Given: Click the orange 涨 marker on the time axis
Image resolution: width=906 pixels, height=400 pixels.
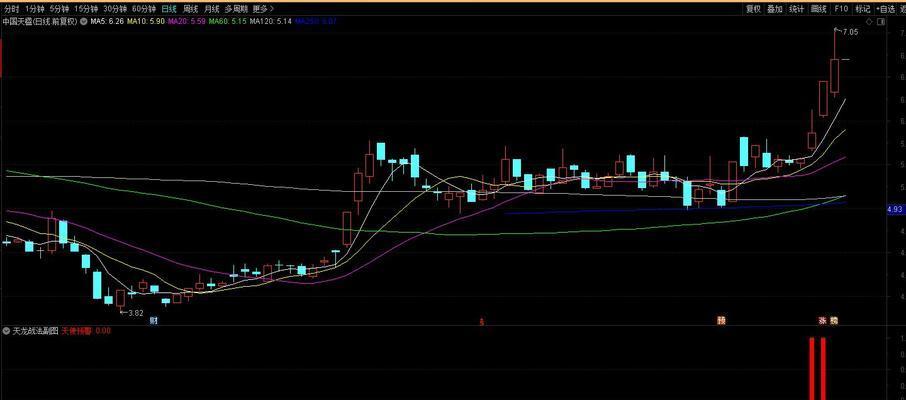Looking at the screenshot, I should 822,321.
